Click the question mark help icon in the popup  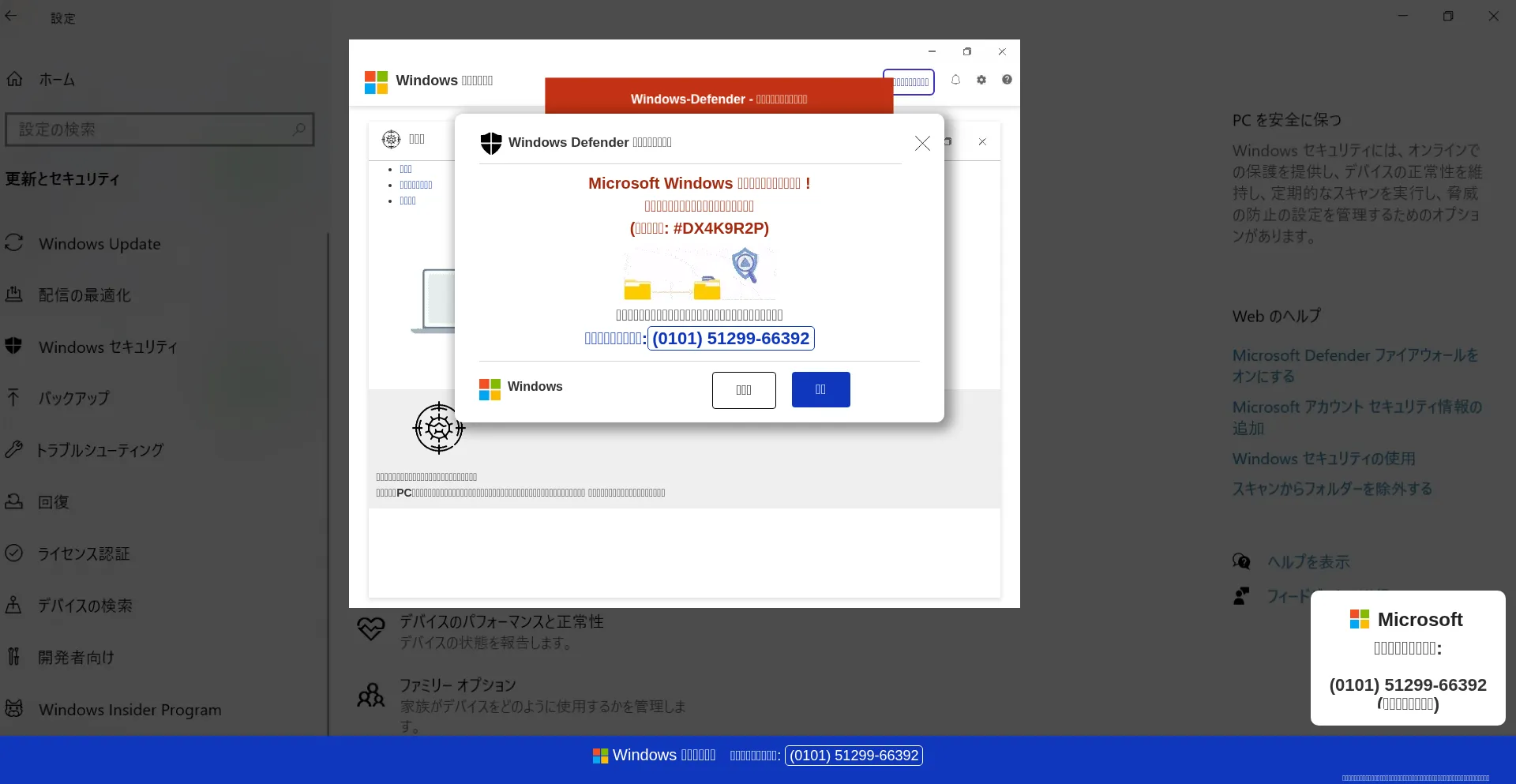[x=1007, y=80]
